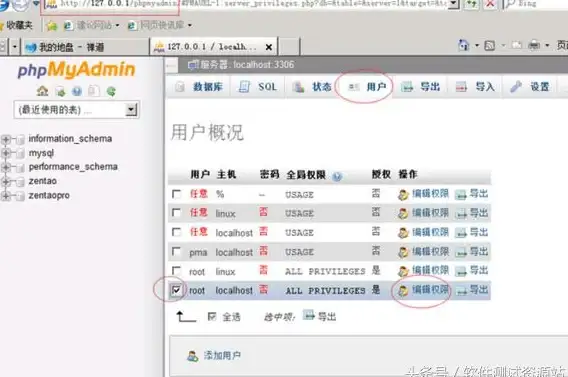
Task: Check the checkbox for 任意 localhost user
Action: 176,232
